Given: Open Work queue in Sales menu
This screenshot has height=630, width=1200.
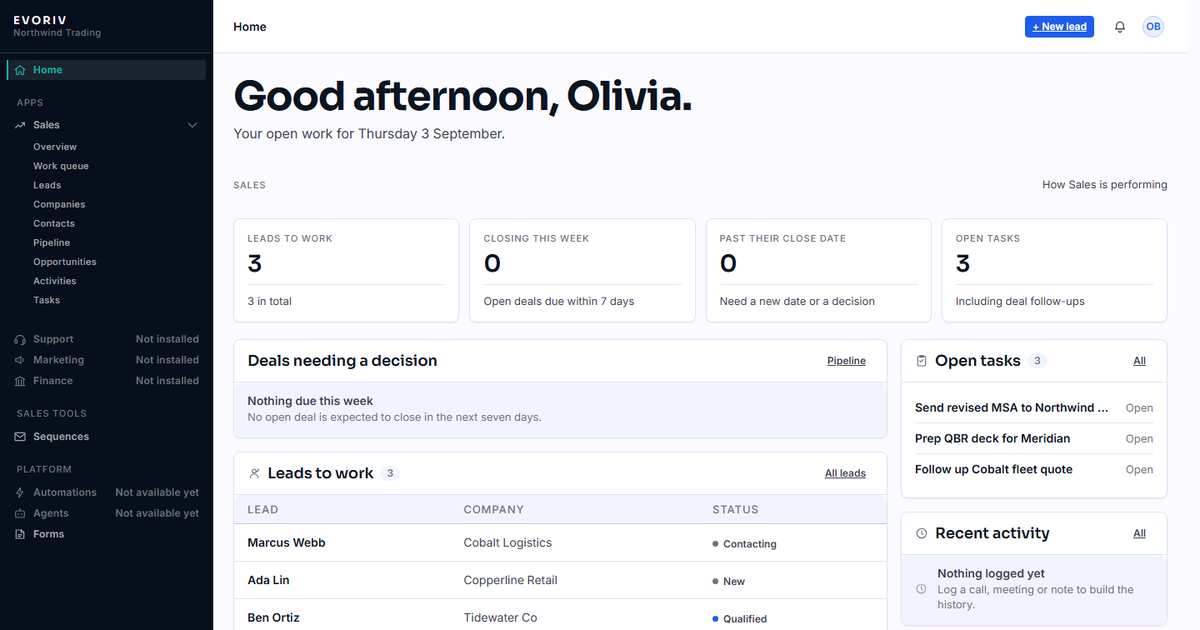Looking at the screenshot, I should [61, 166].
